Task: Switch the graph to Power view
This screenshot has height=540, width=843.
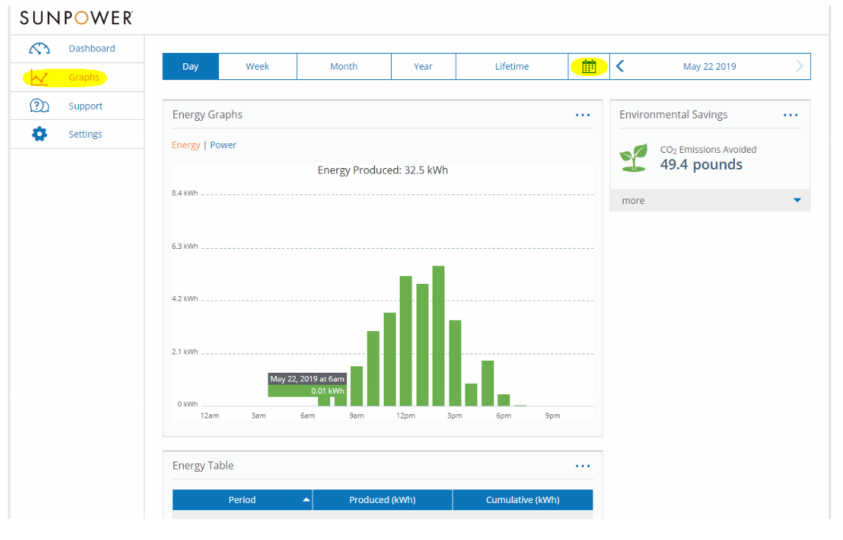Action: [x=223, y=145]
